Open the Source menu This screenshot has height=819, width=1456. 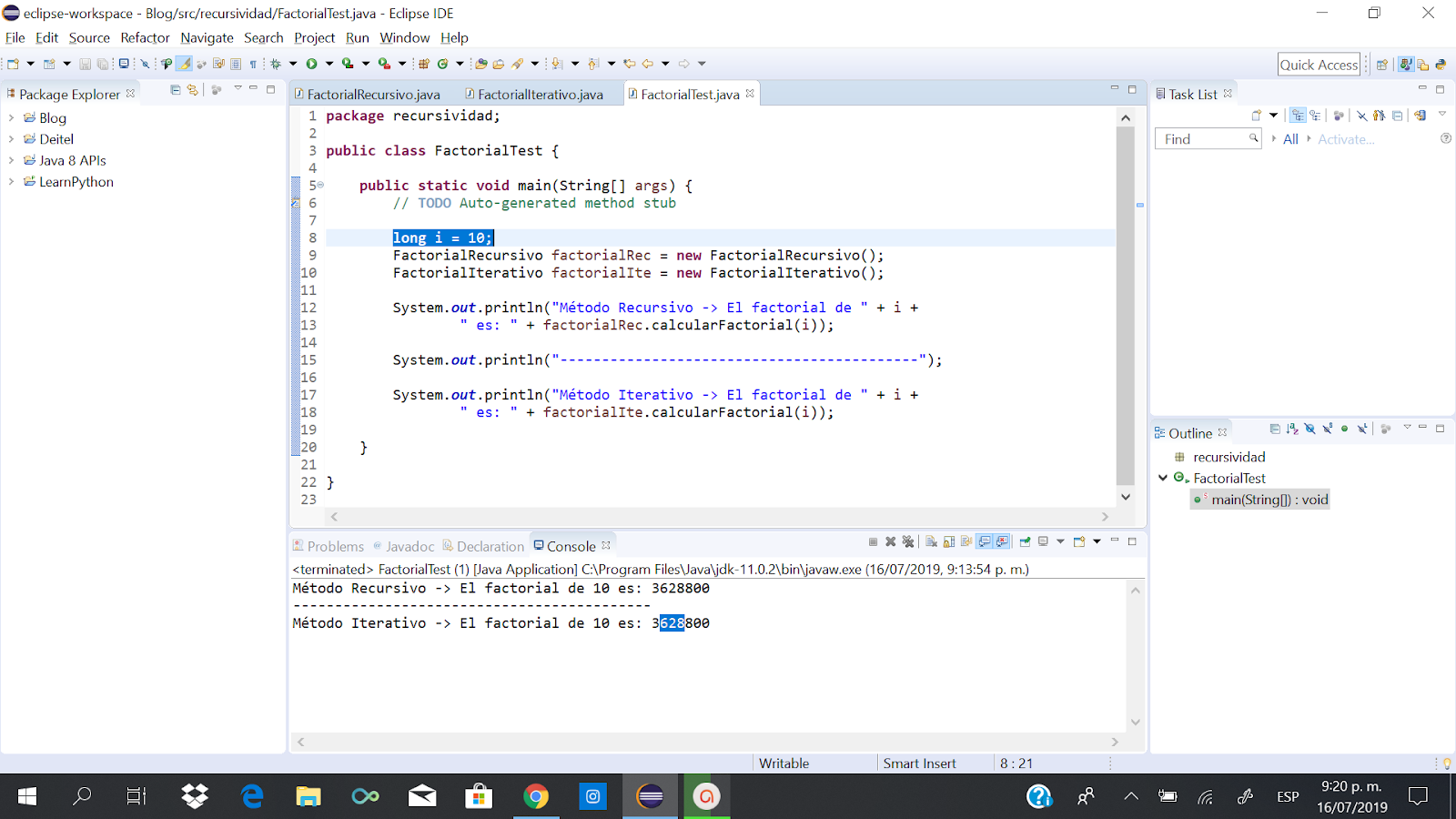tap(89, 38)
